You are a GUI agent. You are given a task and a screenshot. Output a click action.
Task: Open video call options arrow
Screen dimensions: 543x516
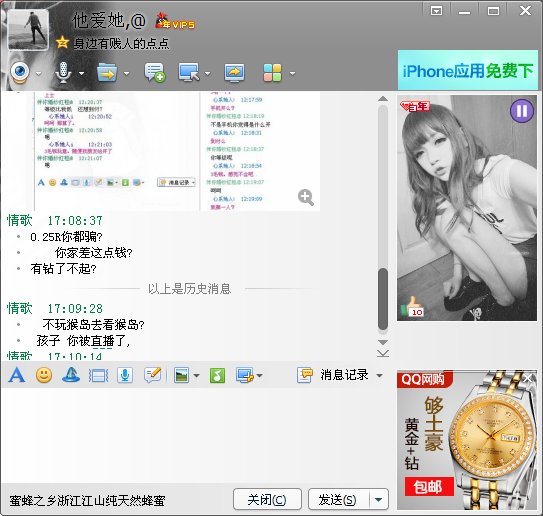point(38,73)
